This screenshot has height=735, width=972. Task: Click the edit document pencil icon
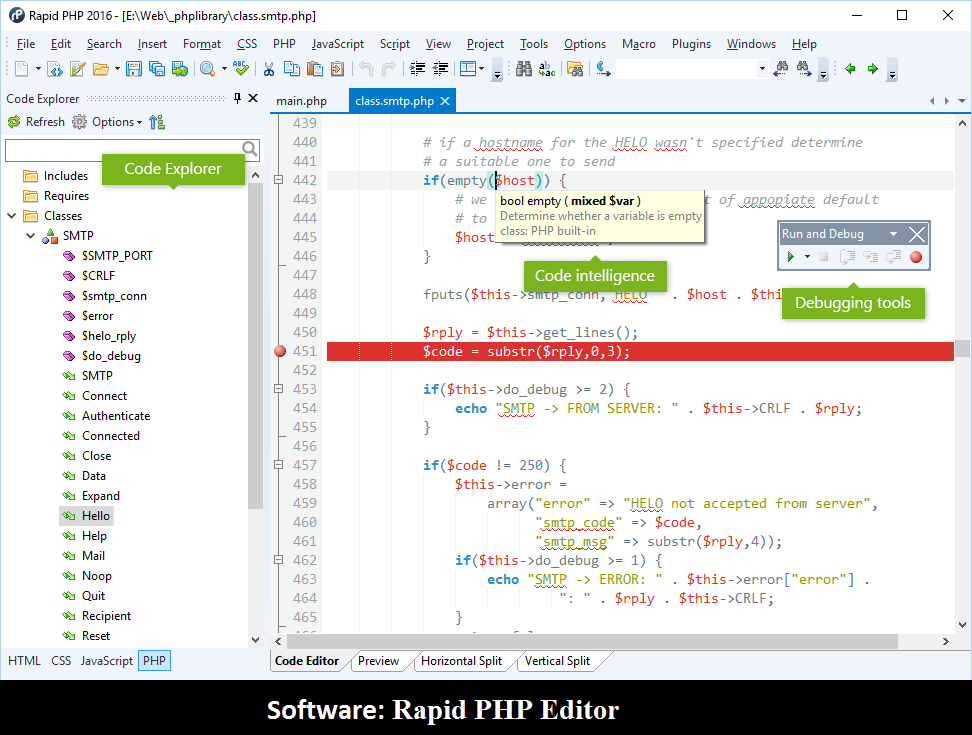77,69
